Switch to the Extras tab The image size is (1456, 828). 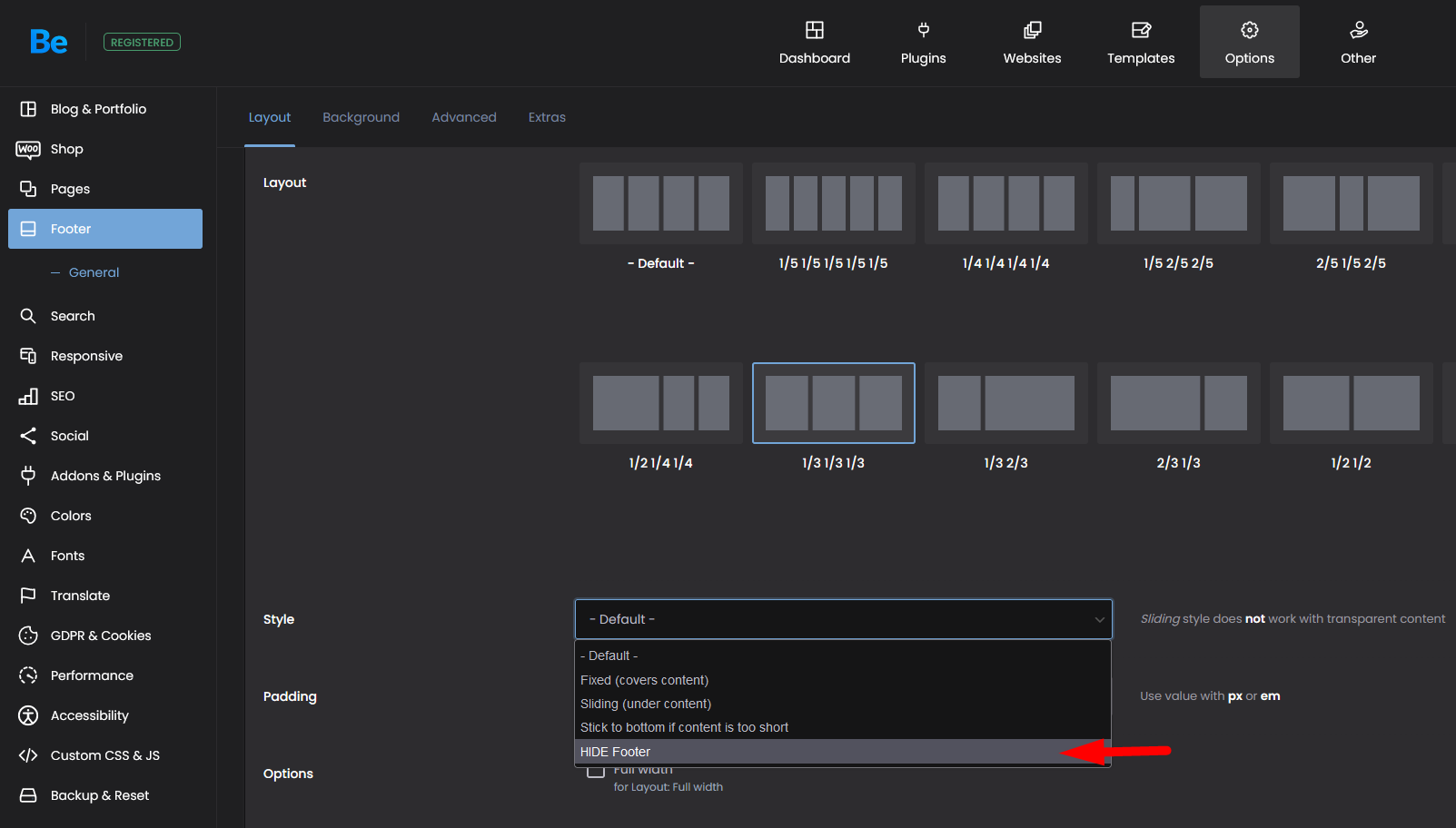[547, 117]
